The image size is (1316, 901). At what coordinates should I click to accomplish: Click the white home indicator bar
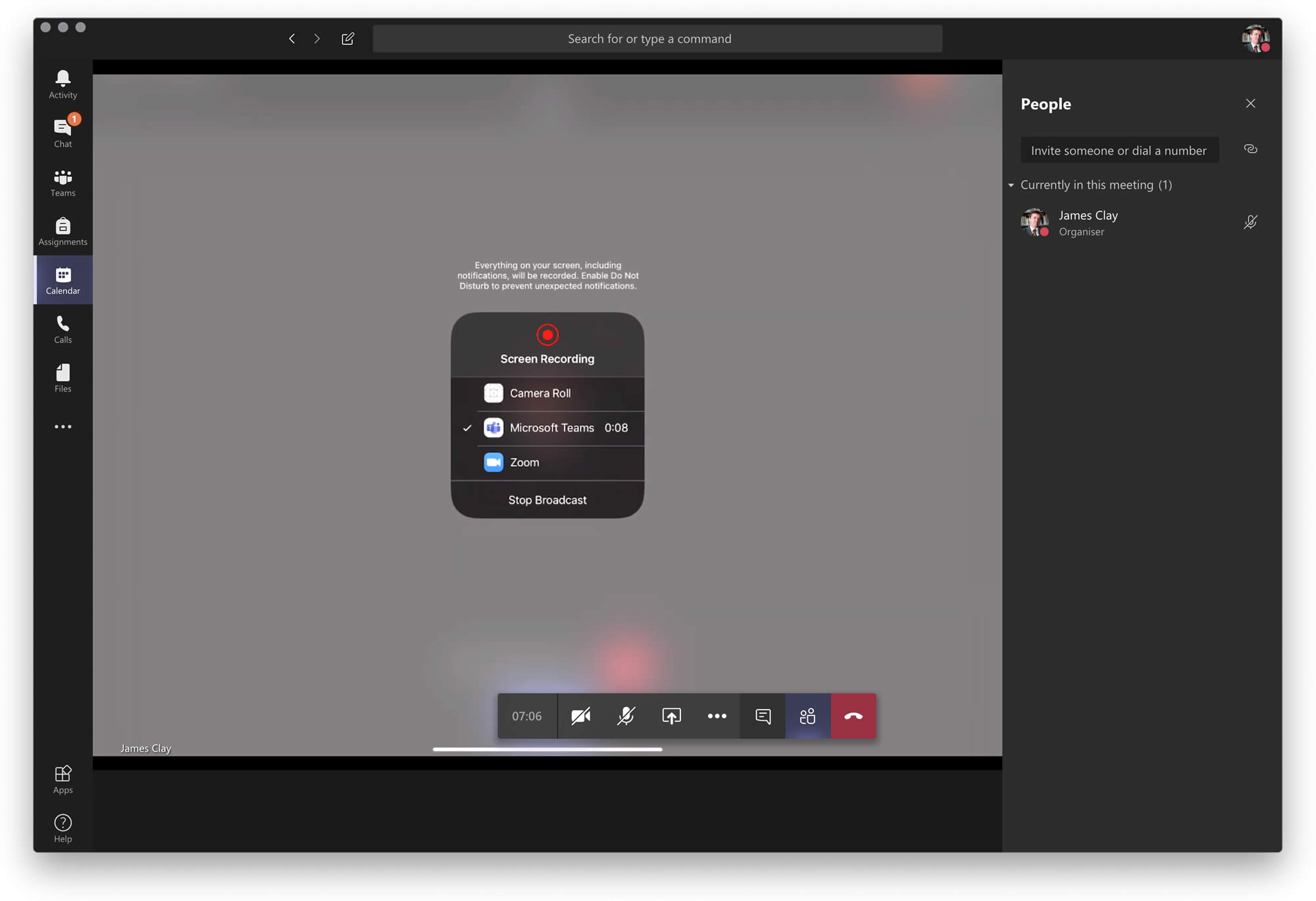(547, 749)
